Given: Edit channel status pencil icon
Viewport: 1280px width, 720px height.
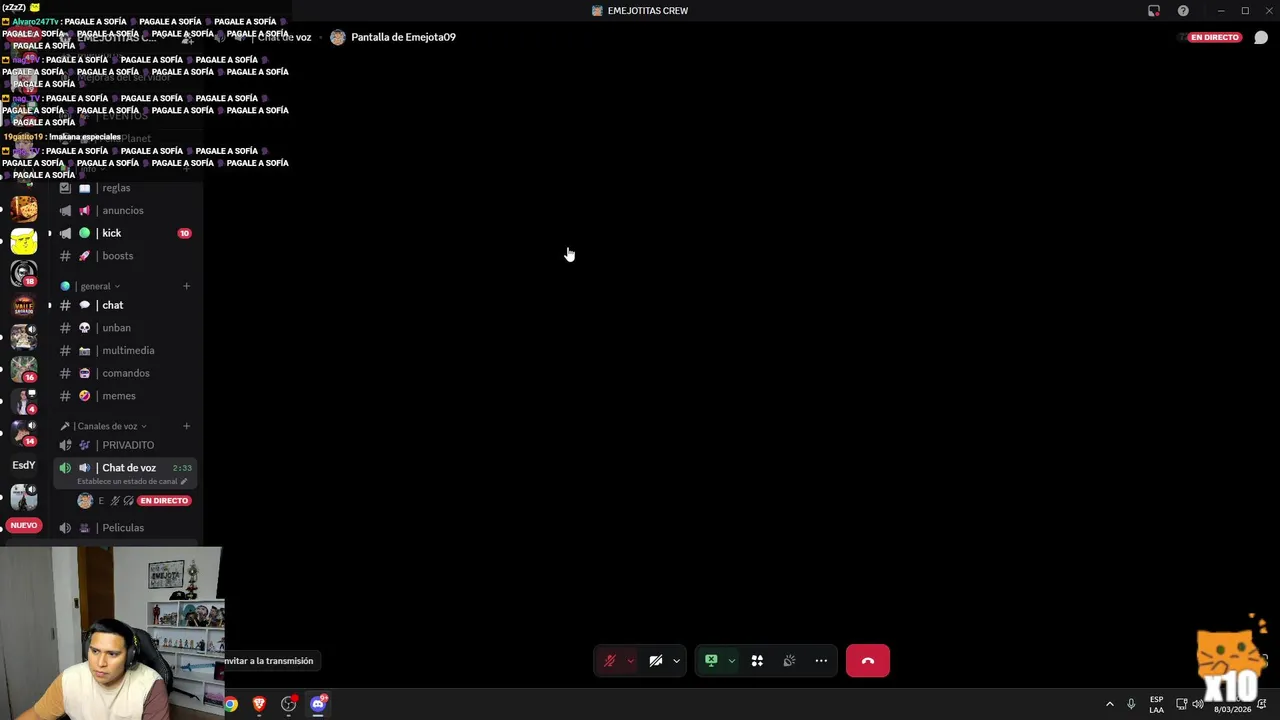Looking at the screenshot, I should pyautogui.click(x=183, y=482).
